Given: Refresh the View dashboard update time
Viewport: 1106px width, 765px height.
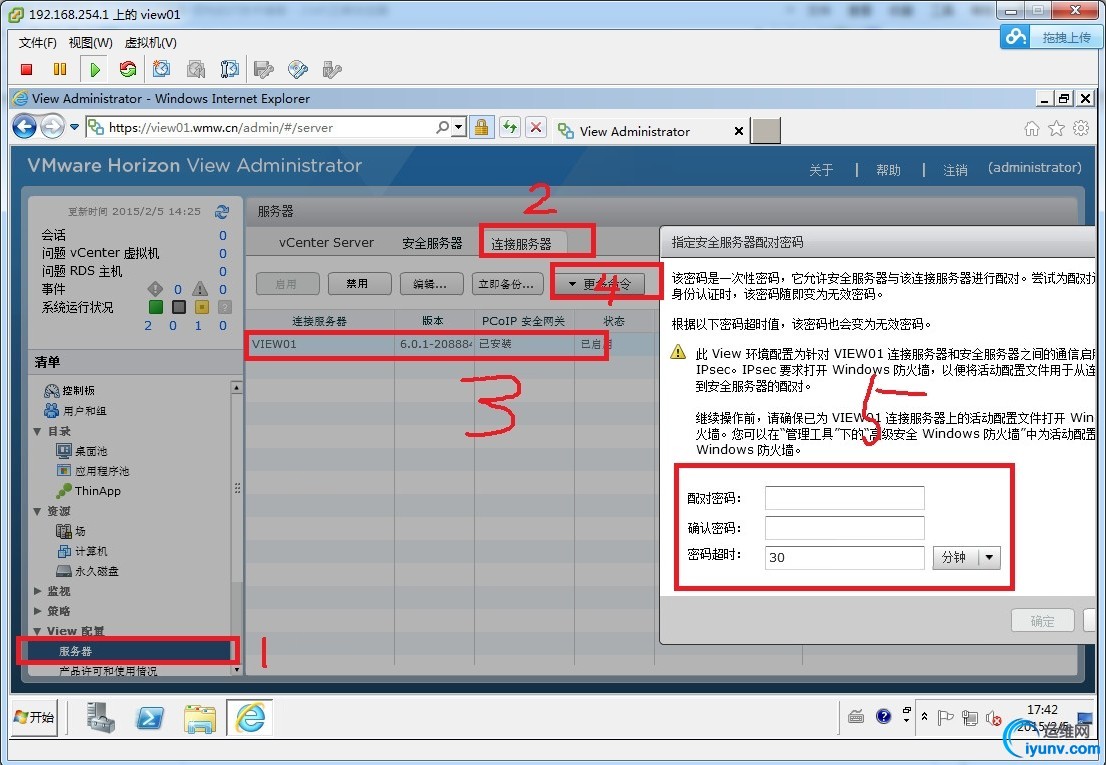Looking at the screenshot, I should [222, 212].
